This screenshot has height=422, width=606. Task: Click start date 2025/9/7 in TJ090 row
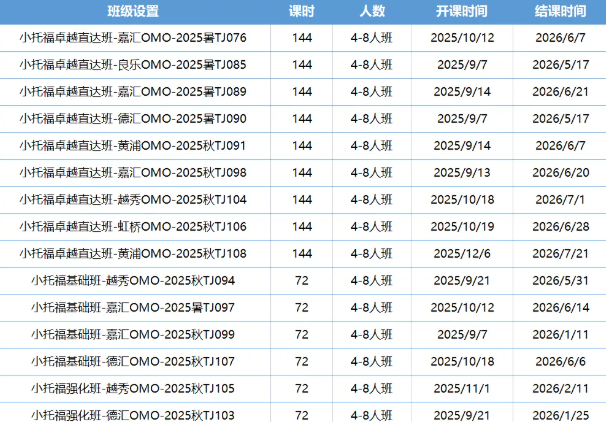tap(462, 119)
